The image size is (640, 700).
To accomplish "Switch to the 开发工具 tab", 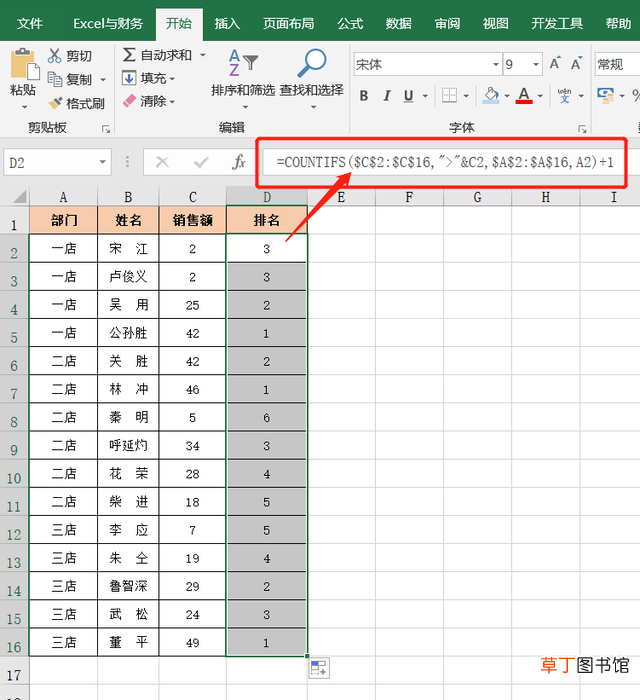I will pyautogui.click(x=557, y=24).
